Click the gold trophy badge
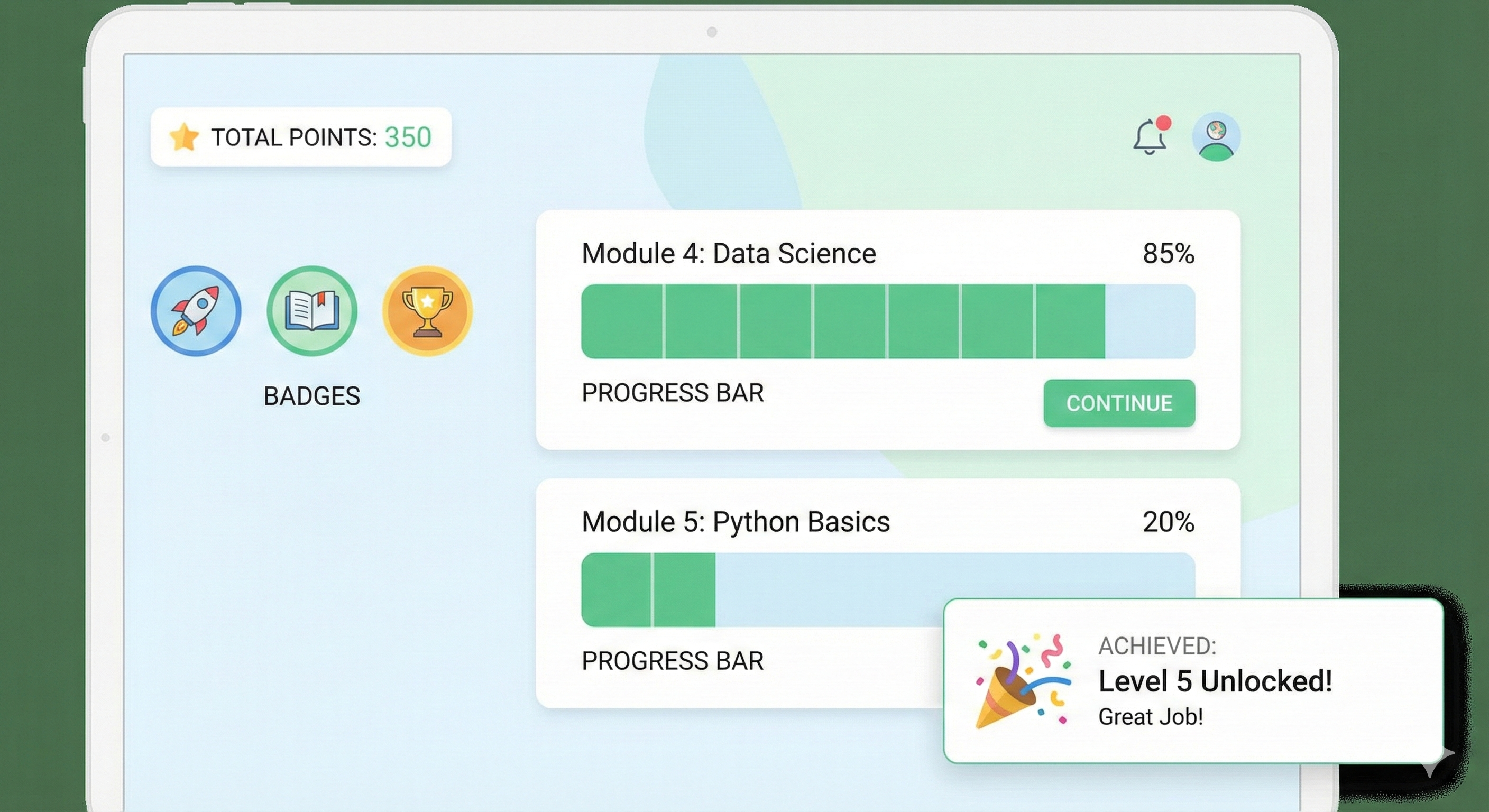 click(427, 311)
